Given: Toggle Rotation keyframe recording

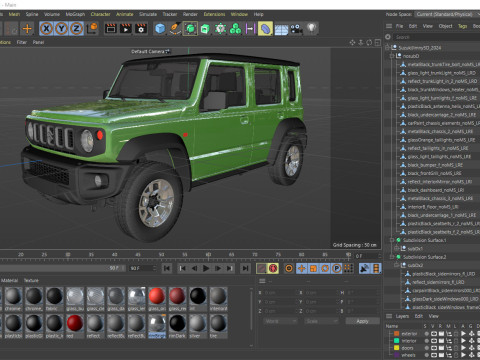Looking at the screenshot, I should coord(325,268).
